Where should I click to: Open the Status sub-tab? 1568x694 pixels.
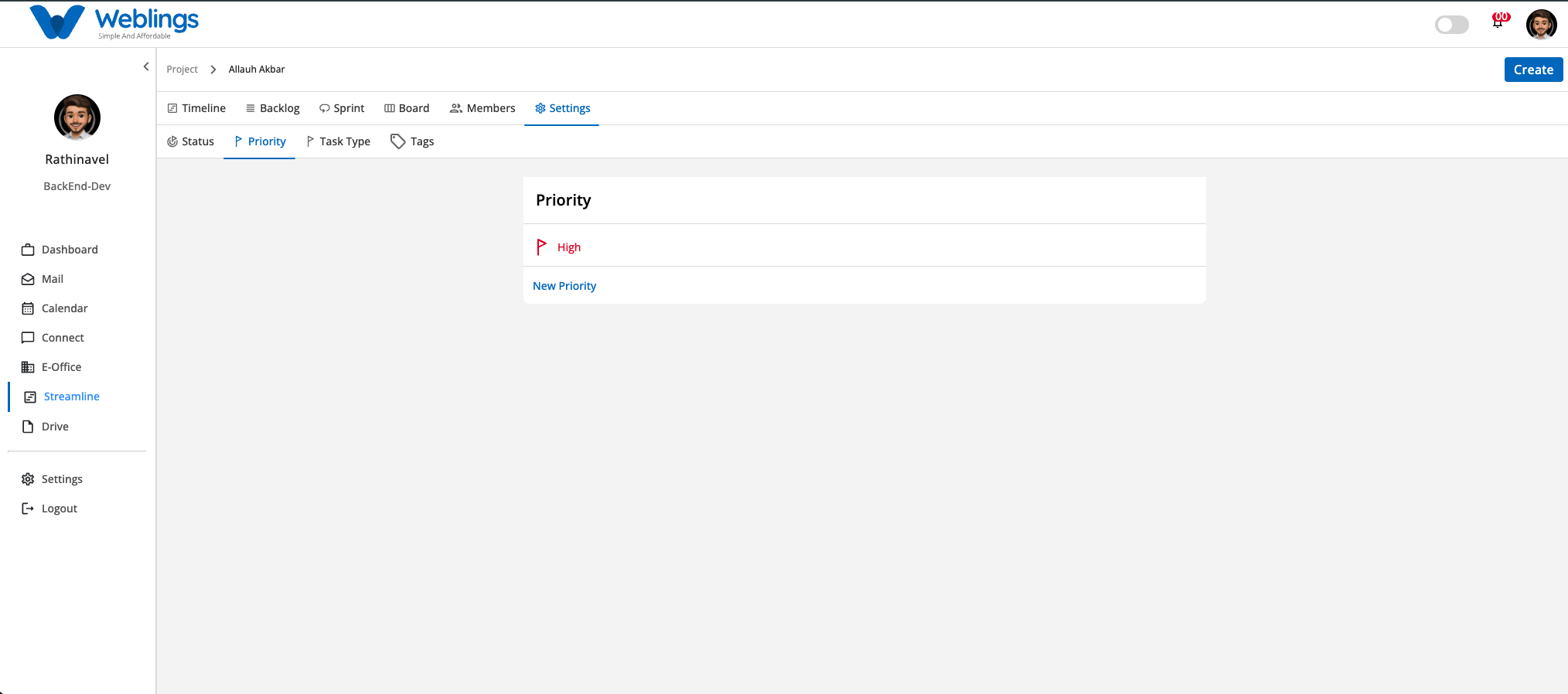190,141
